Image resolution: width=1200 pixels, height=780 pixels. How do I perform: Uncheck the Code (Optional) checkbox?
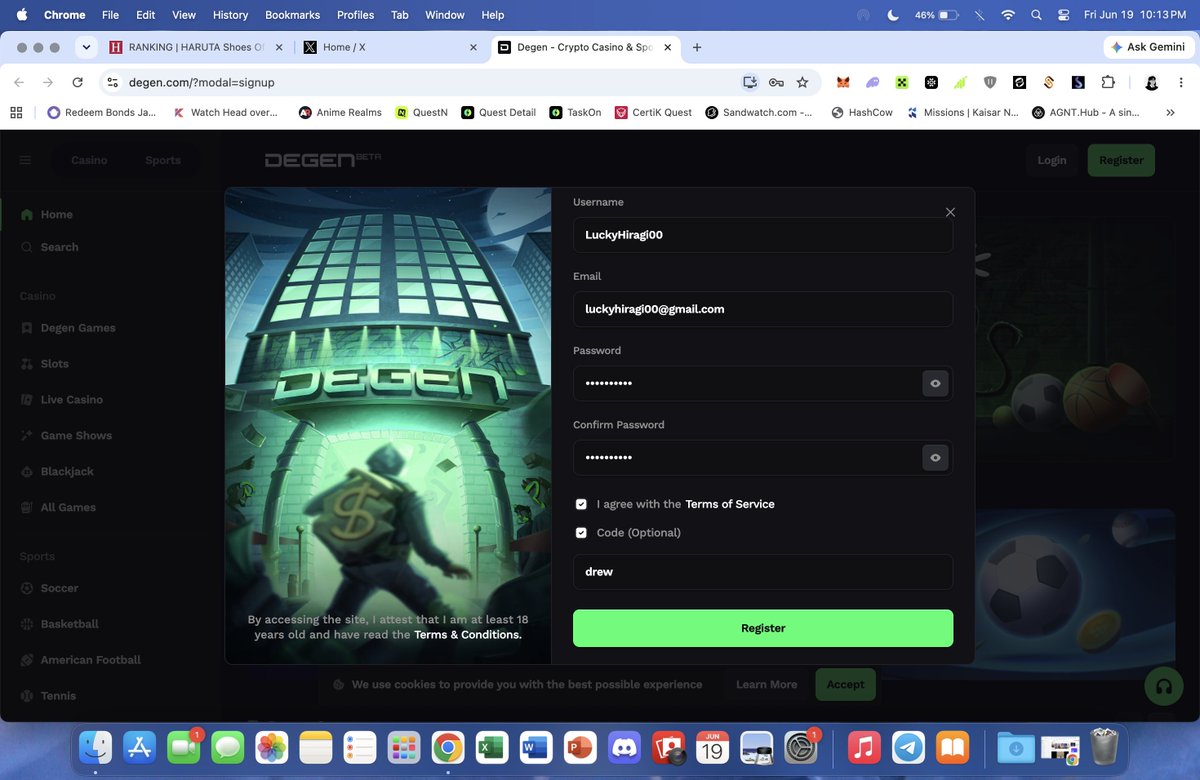(x=581, y=533)
